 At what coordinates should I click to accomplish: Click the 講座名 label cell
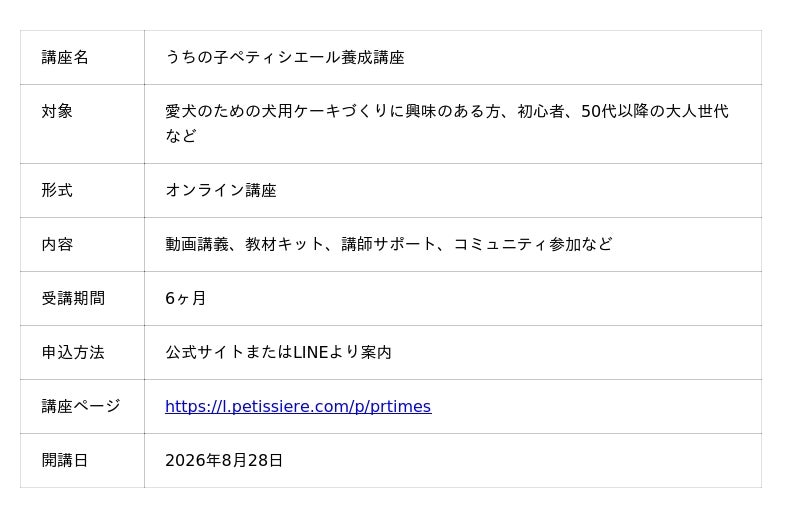click(82, 57)
